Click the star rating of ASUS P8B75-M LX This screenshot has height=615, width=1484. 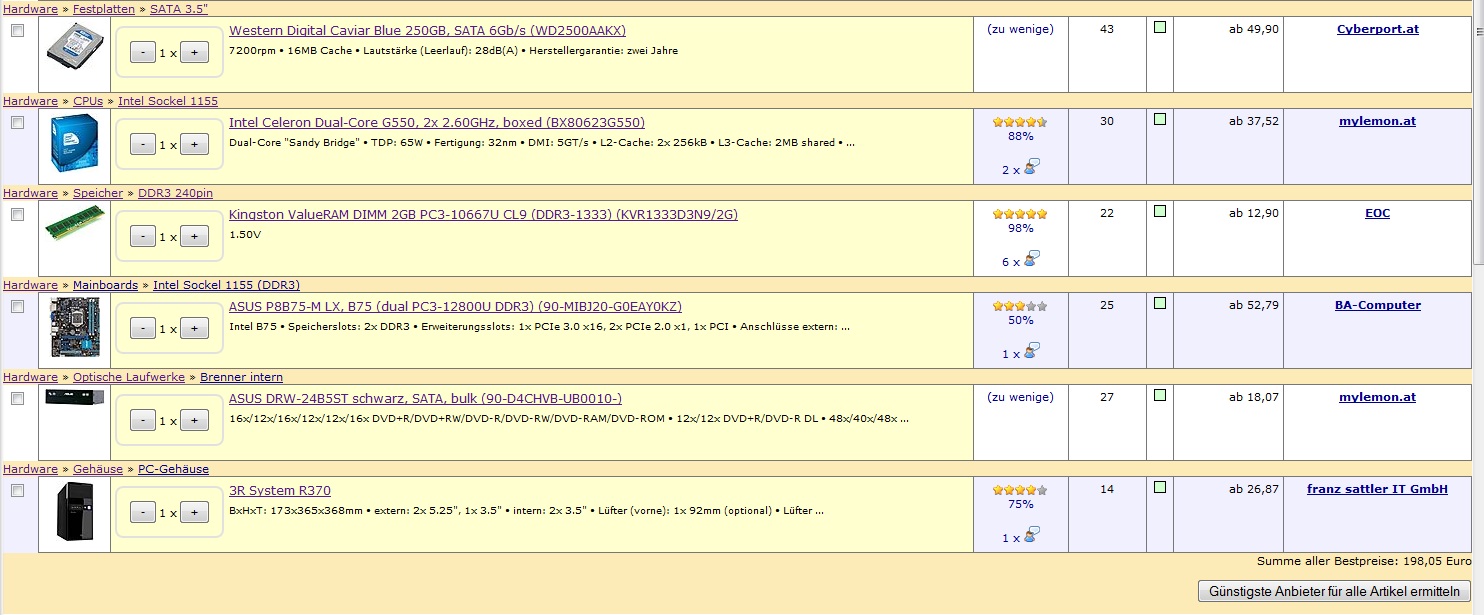click(x=1020, y=306)
